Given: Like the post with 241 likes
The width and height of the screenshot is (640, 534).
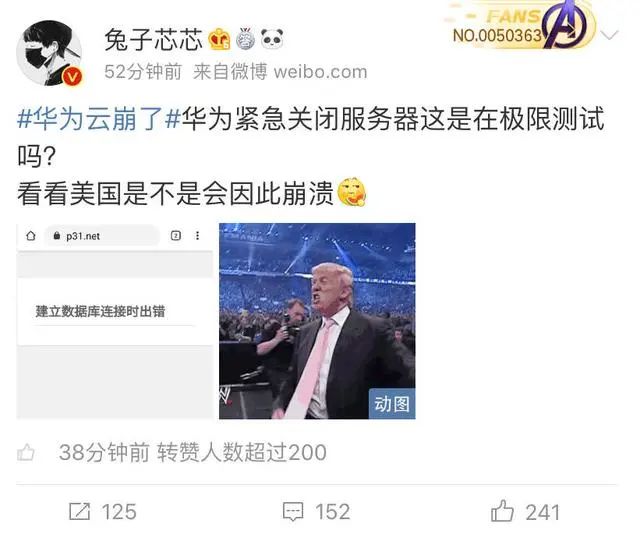Looking at the screenshot, I should coord(525,512).
